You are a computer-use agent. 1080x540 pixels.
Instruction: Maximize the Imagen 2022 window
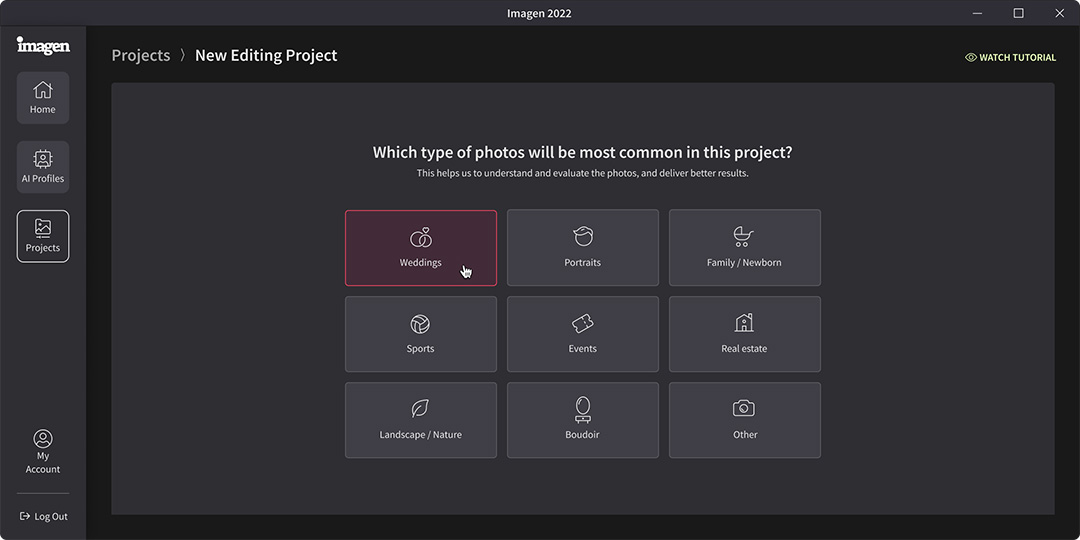(x=1018, y=13)
